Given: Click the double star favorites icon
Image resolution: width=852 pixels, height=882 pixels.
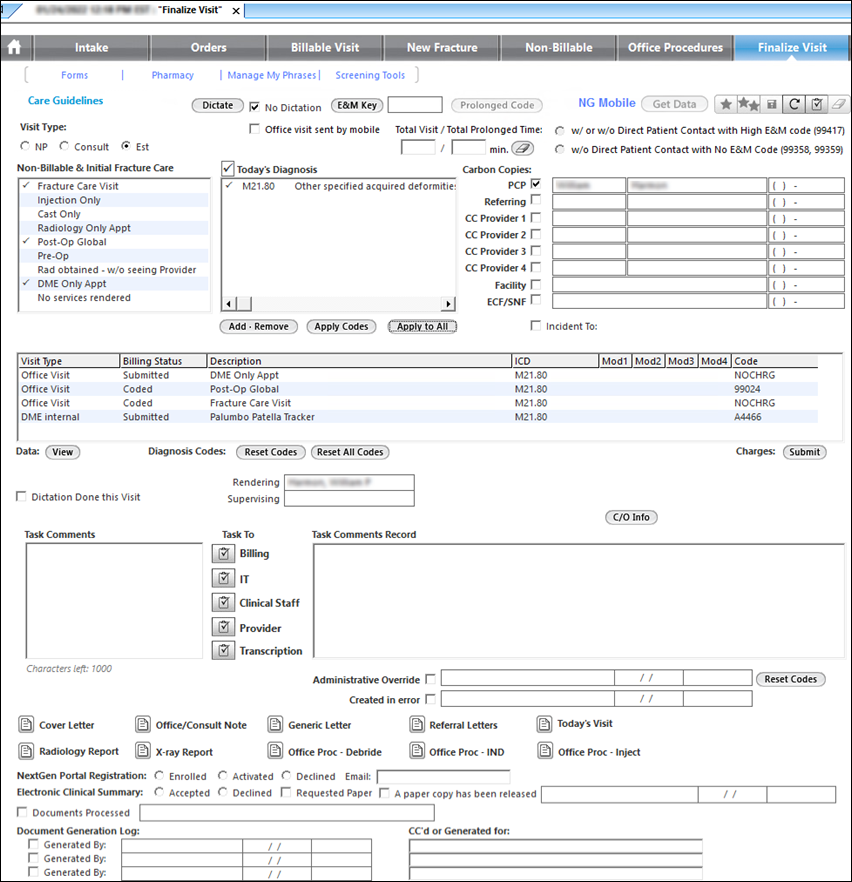Looking at the screenshot, I should coord(749,104).
